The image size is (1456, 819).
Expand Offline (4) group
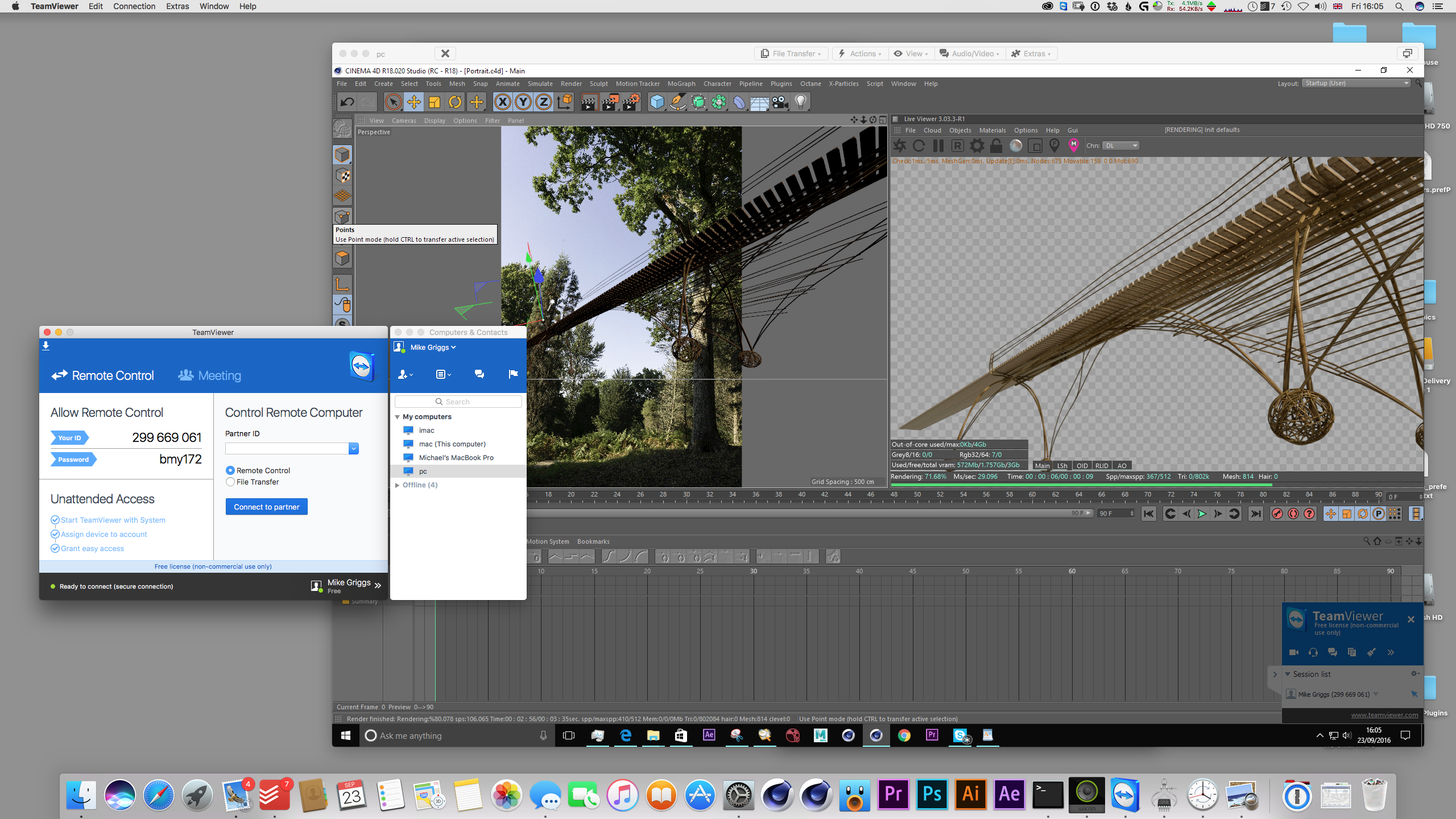[x=397, y=485]
